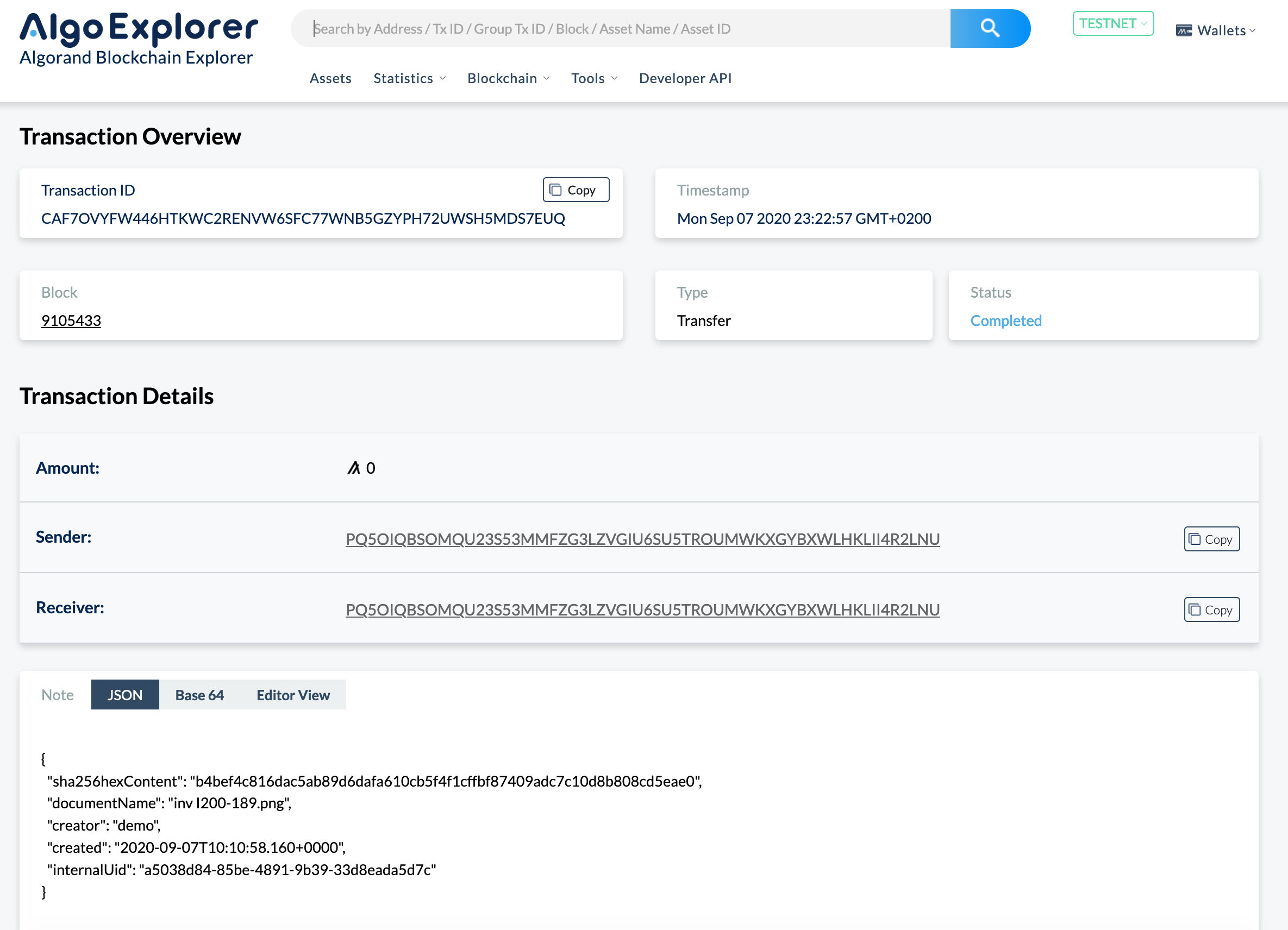Open the TESTNET network dropdown
The height and width of the screenshot is (930, 1288).
coord(1112,24)
